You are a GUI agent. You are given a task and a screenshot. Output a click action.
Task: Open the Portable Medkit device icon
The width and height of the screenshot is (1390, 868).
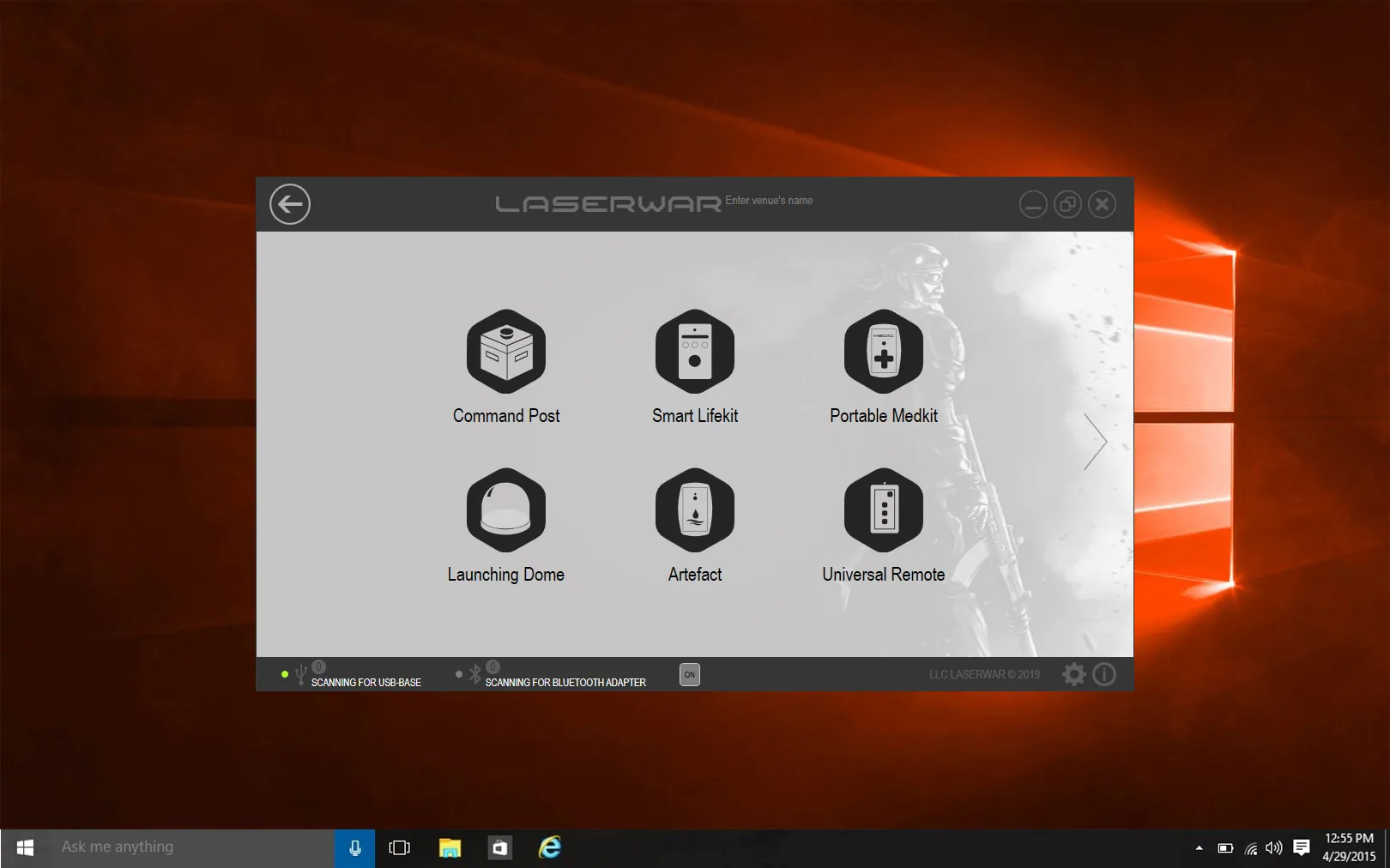pos(884,352)
